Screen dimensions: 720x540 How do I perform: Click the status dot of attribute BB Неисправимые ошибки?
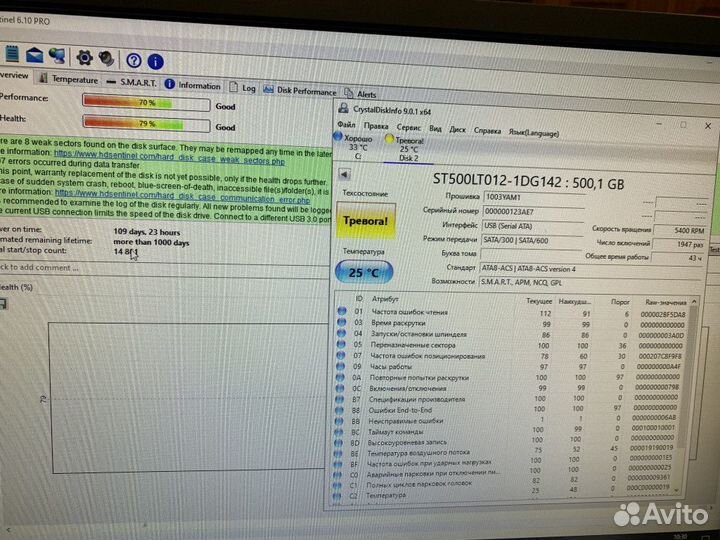[x=339, y=421]
